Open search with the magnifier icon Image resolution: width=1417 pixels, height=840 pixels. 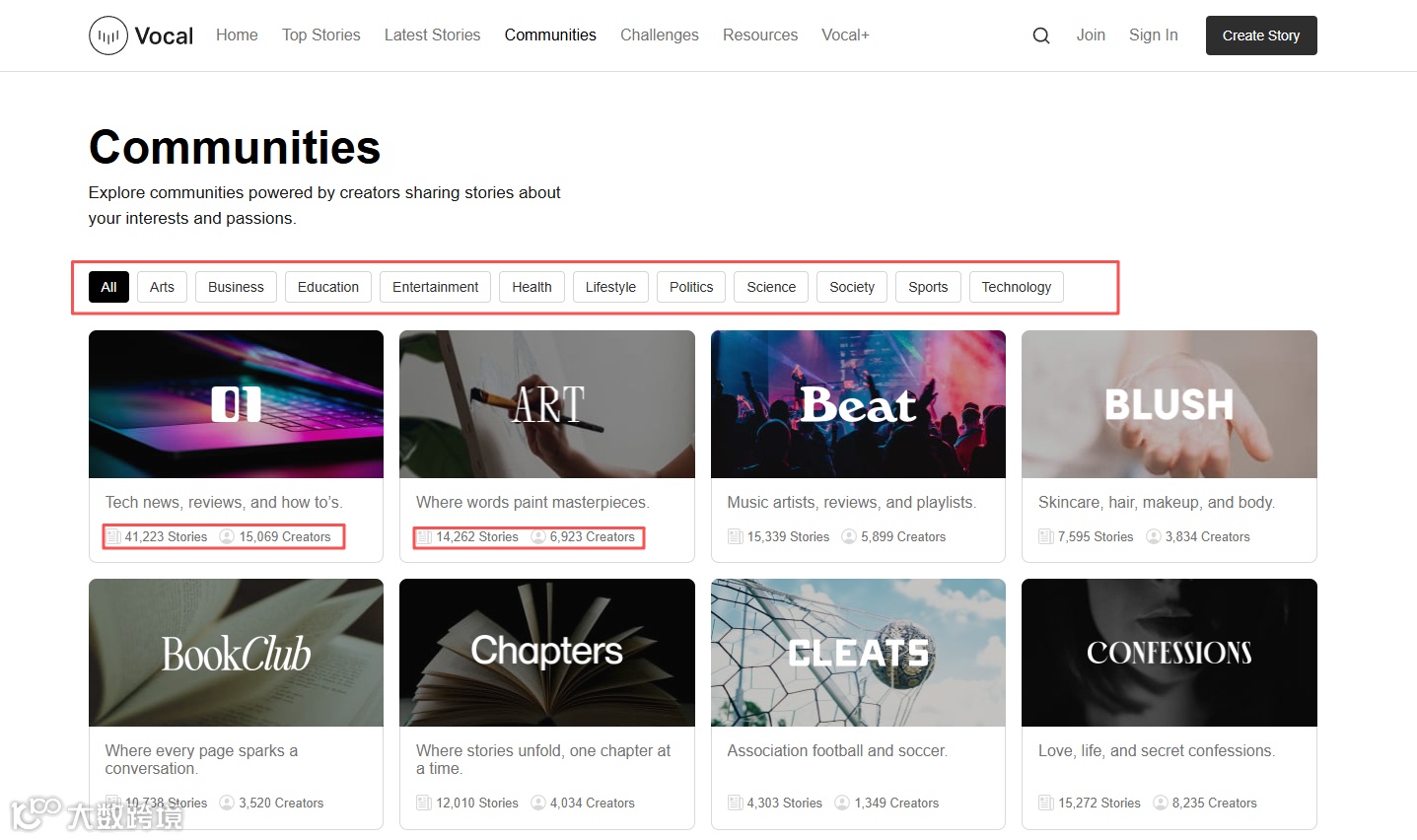tap(1041, 35)
